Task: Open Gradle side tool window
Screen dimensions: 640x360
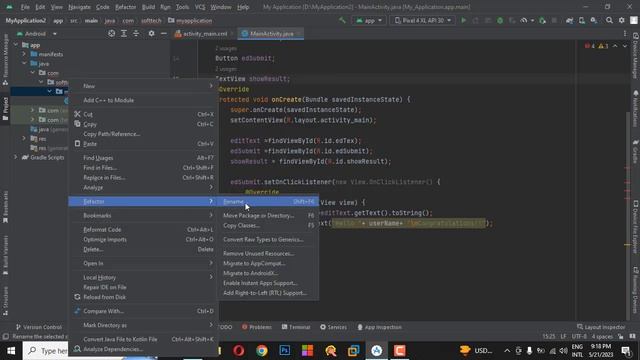Action: pyautogui.click(x=635, y=151)
